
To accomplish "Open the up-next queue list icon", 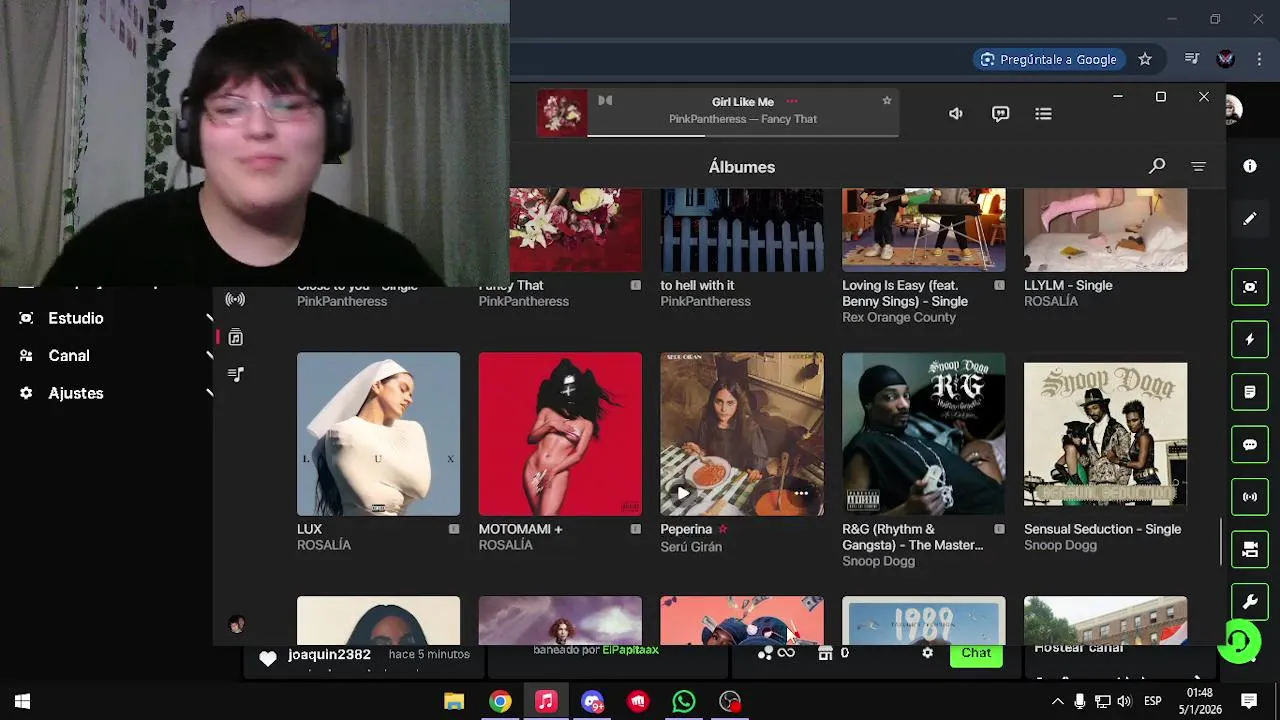I will click(x=1043, y=114).
